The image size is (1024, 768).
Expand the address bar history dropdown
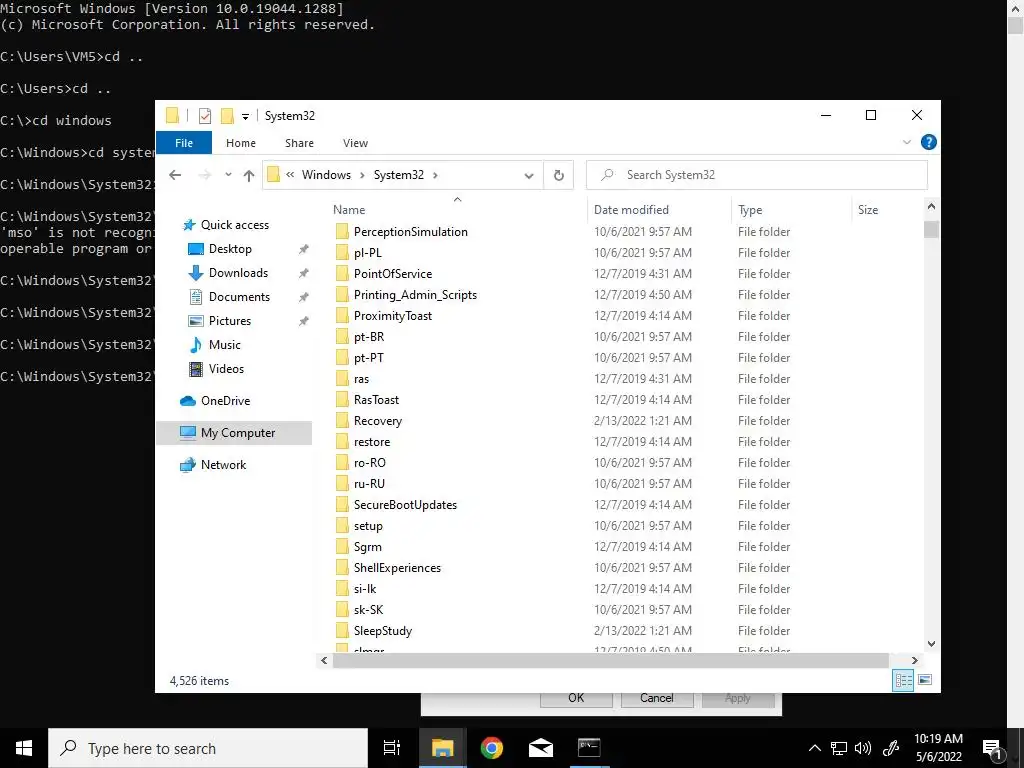(529, 176)
